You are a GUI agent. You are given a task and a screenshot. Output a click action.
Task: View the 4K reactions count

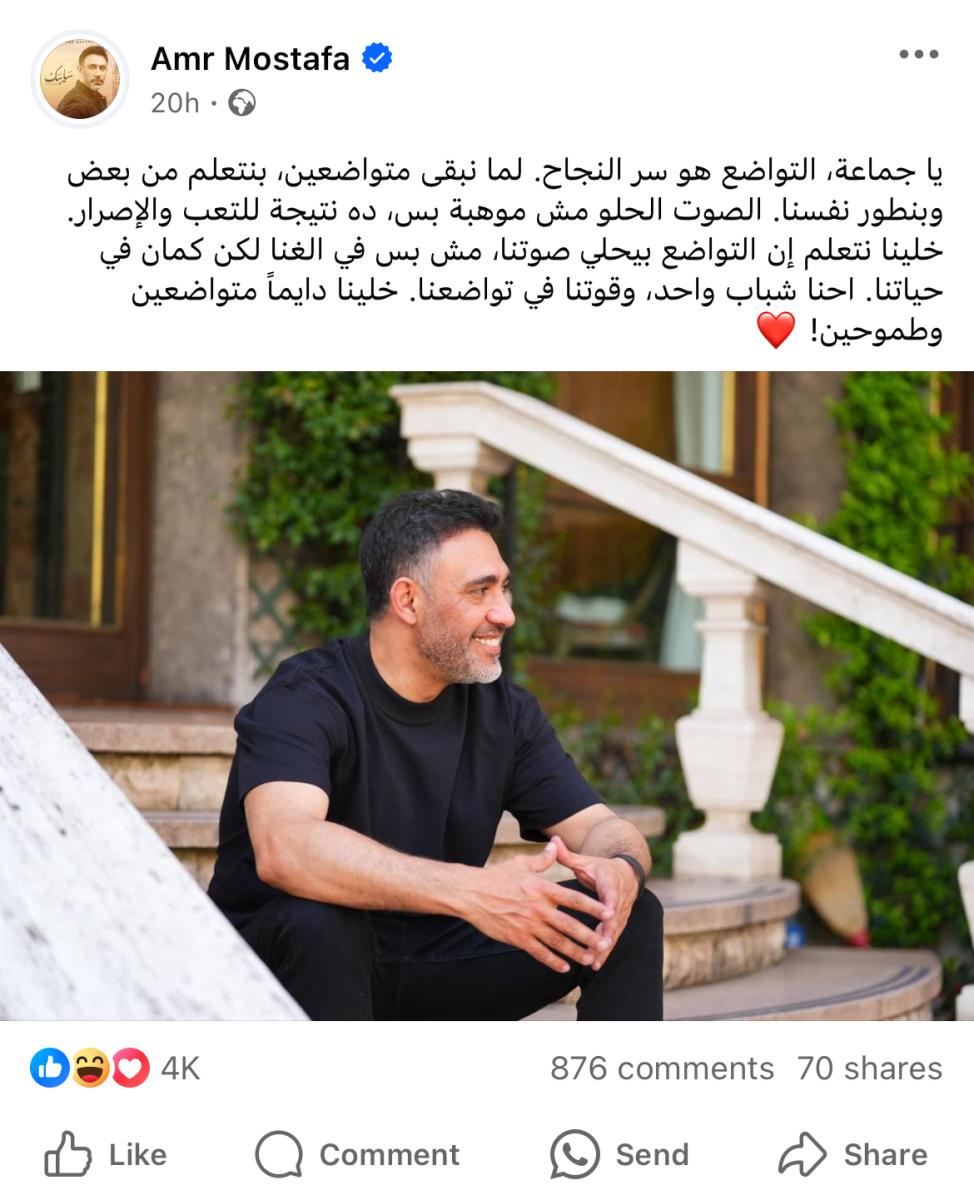(x=180, y=1069)
